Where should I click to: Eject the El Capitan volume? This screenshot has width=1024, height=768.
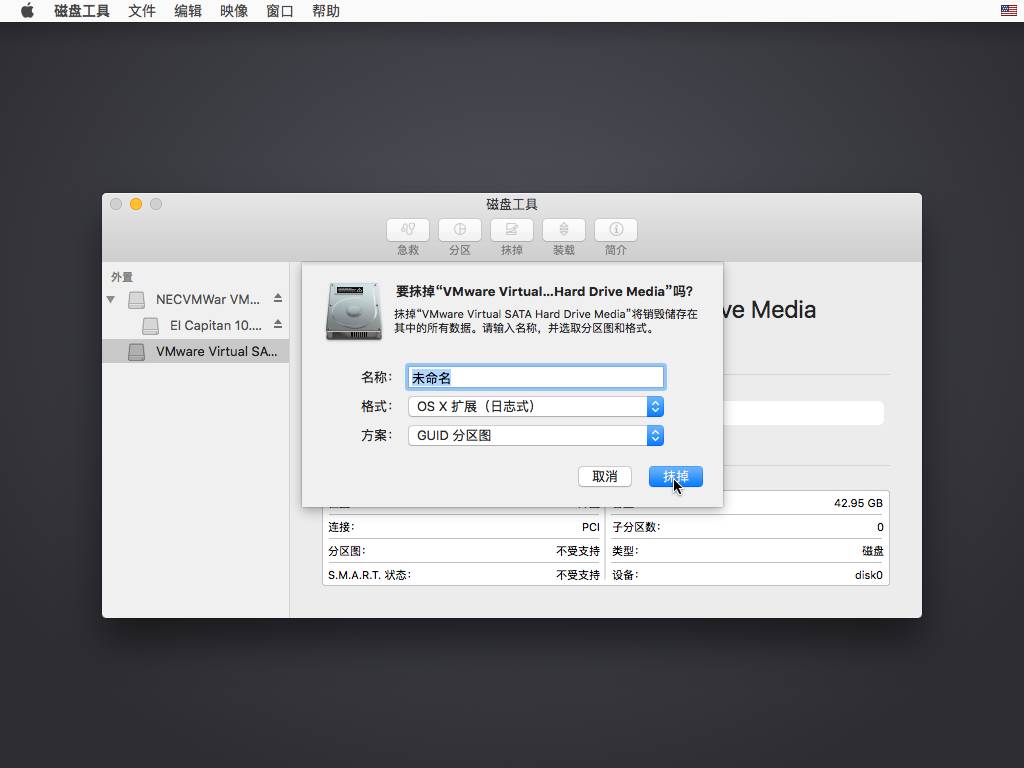(278, 324)
